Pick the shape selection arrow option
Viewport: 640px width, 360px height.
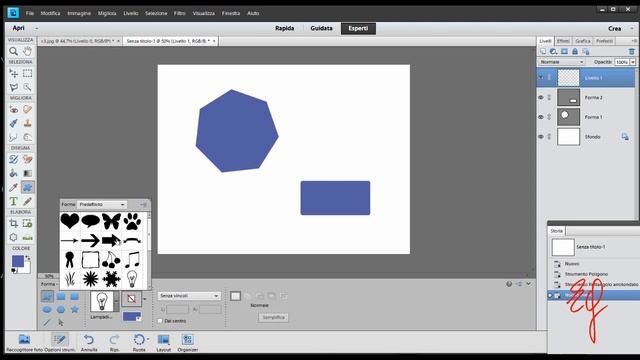61,323
